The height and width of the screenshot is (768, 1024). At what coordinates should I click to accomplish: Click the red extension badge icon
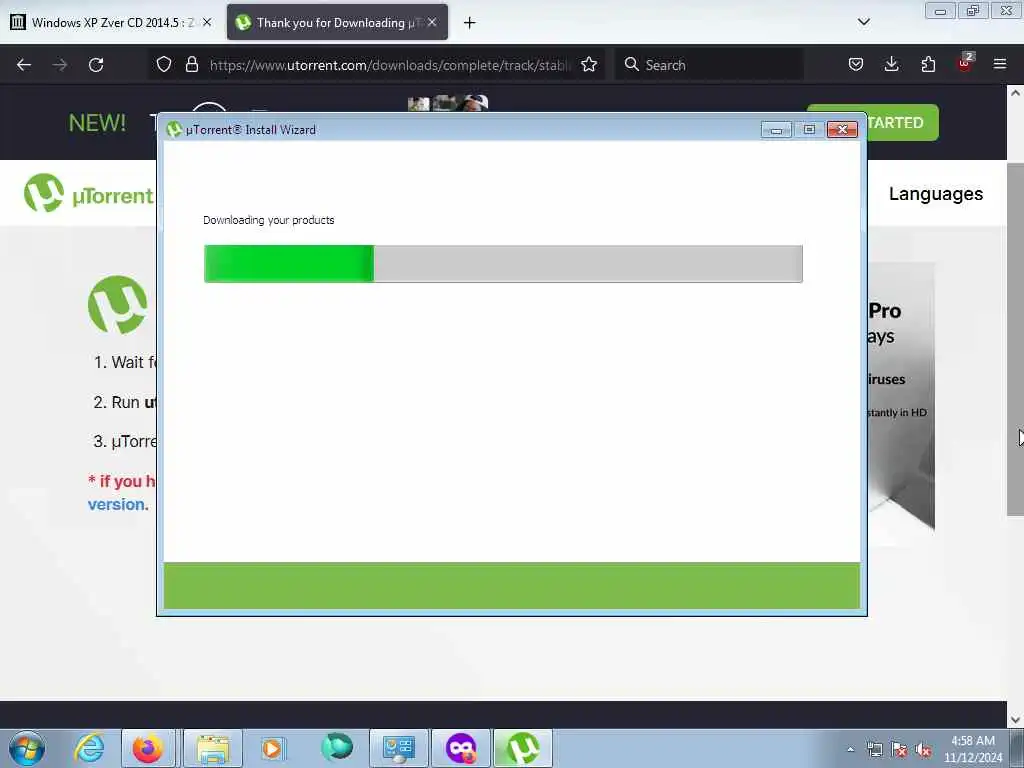click(965, 63)
